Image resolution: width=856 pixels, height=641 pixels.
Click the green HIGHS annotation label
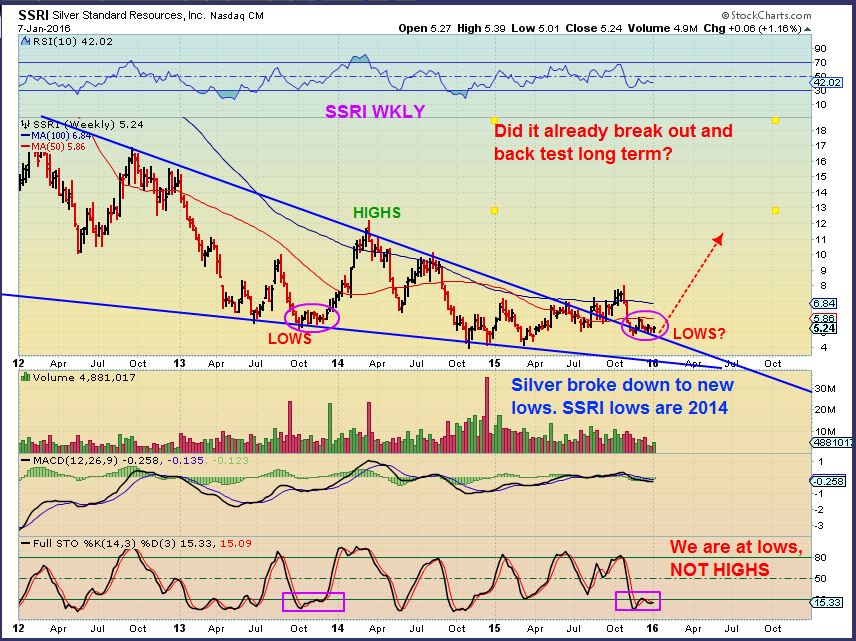(x=377, y=212)
